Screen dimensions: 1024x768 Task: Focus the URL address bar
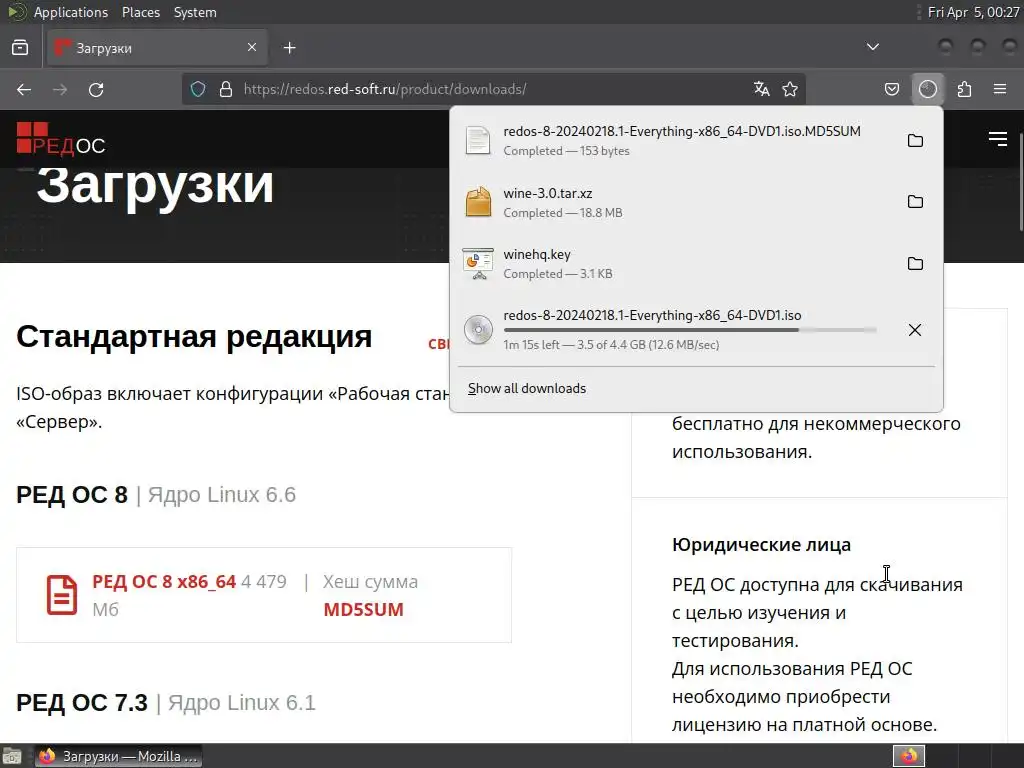coord(493,89)
